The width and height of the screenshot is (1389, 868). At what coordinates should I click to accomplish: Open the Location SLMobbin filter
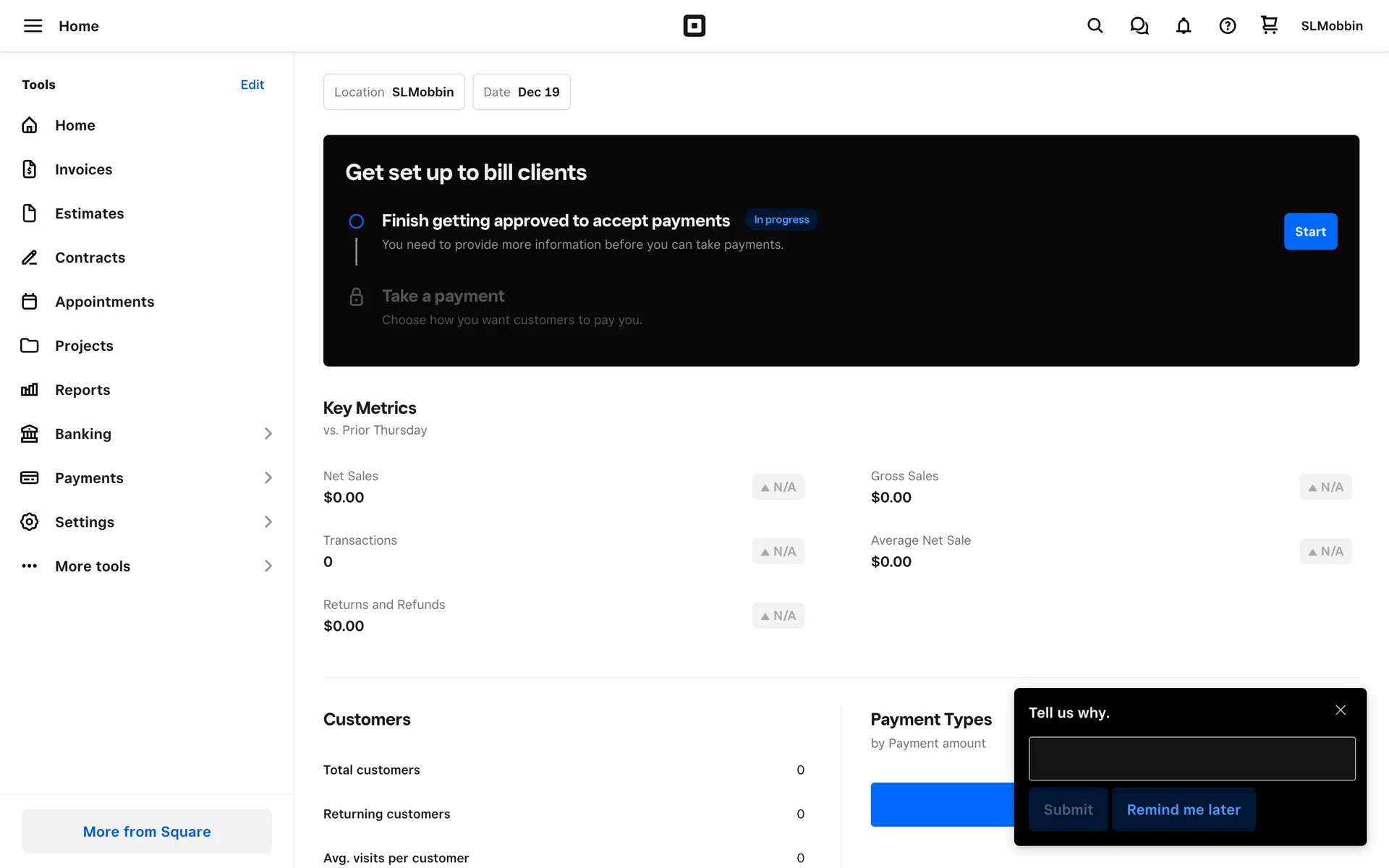(x=394, y=92)
